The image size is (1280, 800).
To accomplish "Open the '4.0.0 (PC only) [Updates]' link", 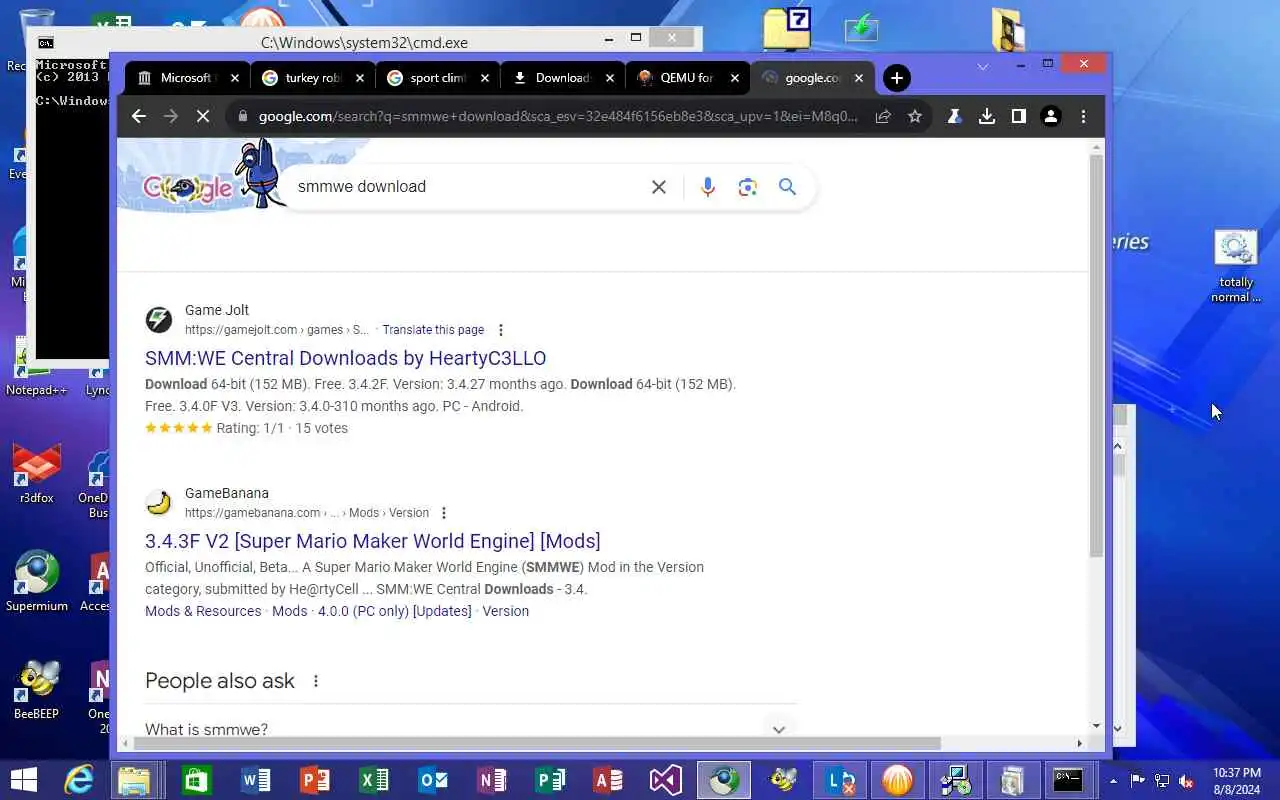I will pos(394,611).
